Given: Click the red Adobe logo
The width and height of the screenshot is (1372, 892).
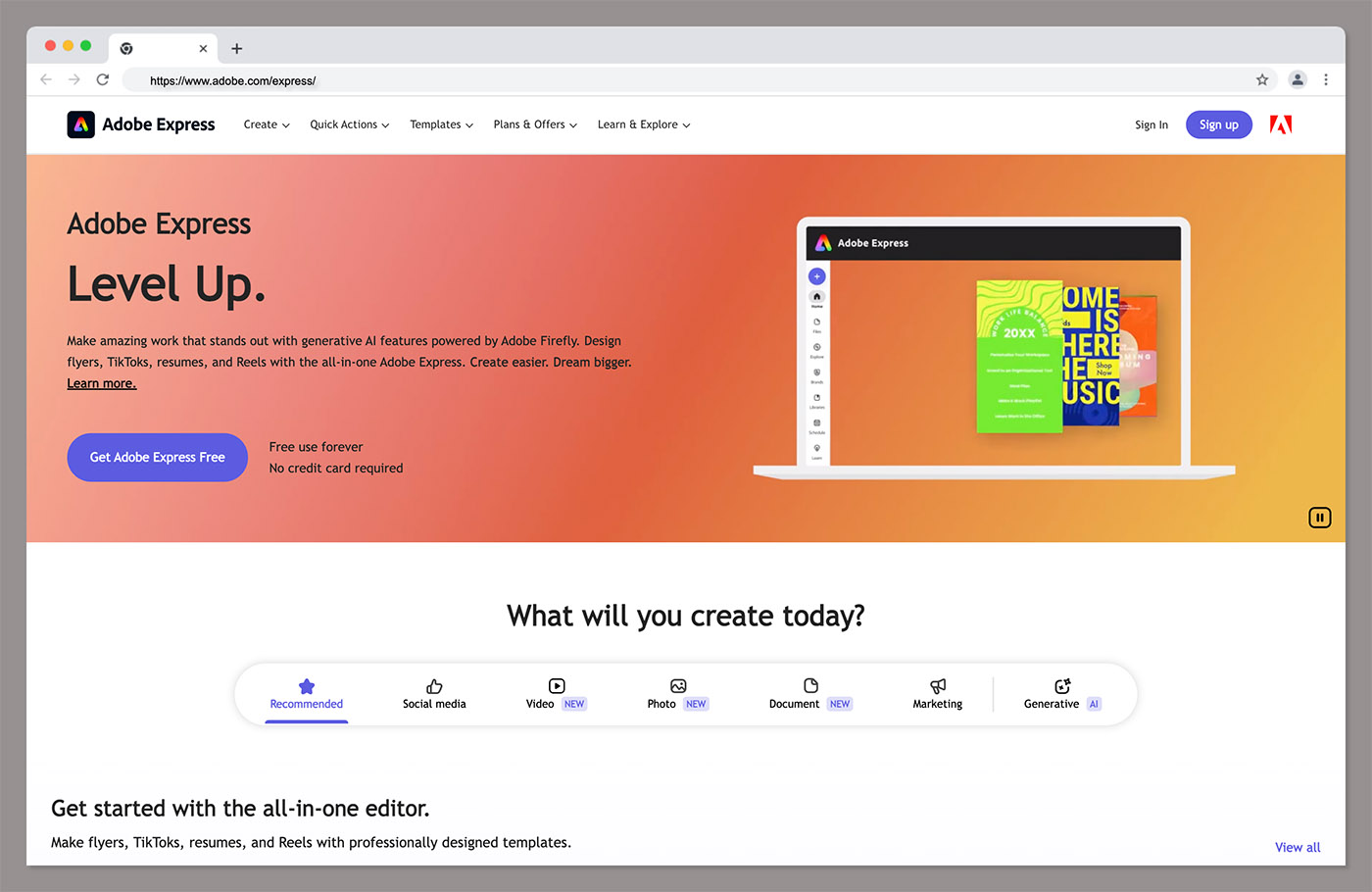Looking at the screenshot, I should point(1280,124).
